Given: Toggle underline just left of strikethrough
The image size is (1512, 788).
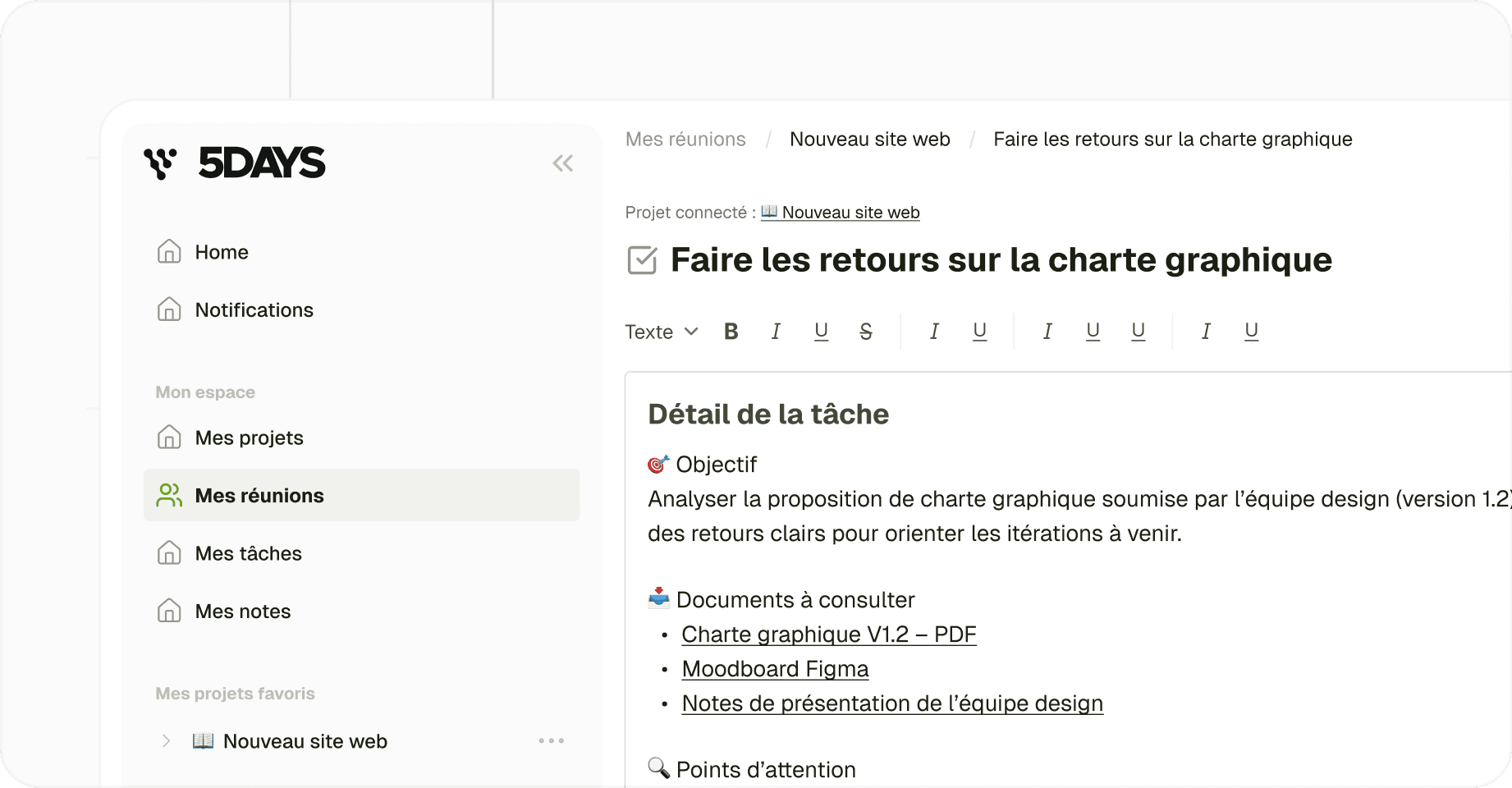Looking at the screenshot, I should [821, 332].
